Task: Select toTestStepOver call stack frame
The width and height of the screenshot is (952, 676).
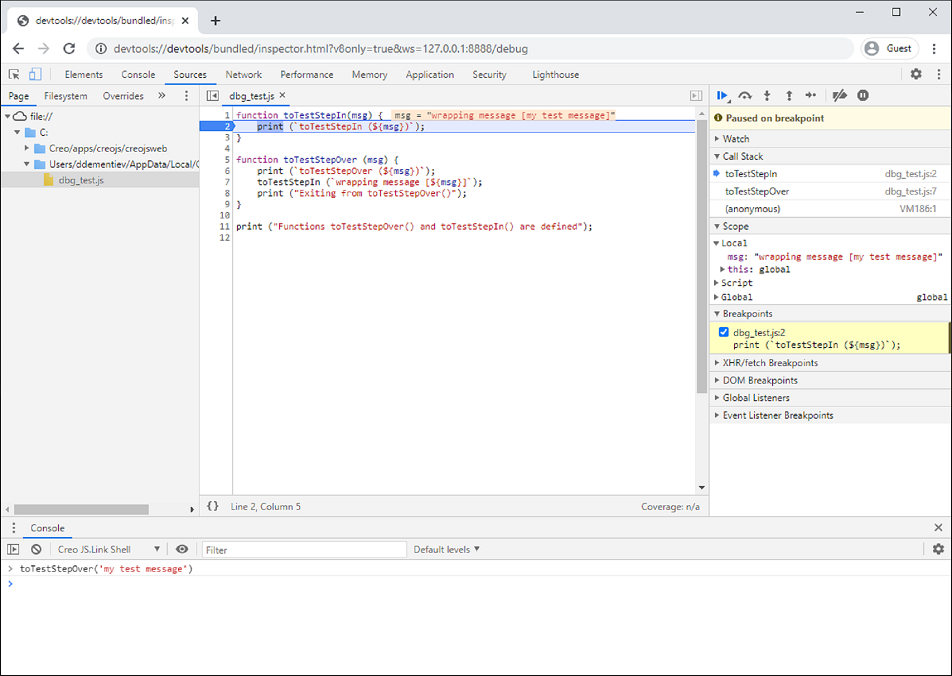Action: (x=757, y=191)
